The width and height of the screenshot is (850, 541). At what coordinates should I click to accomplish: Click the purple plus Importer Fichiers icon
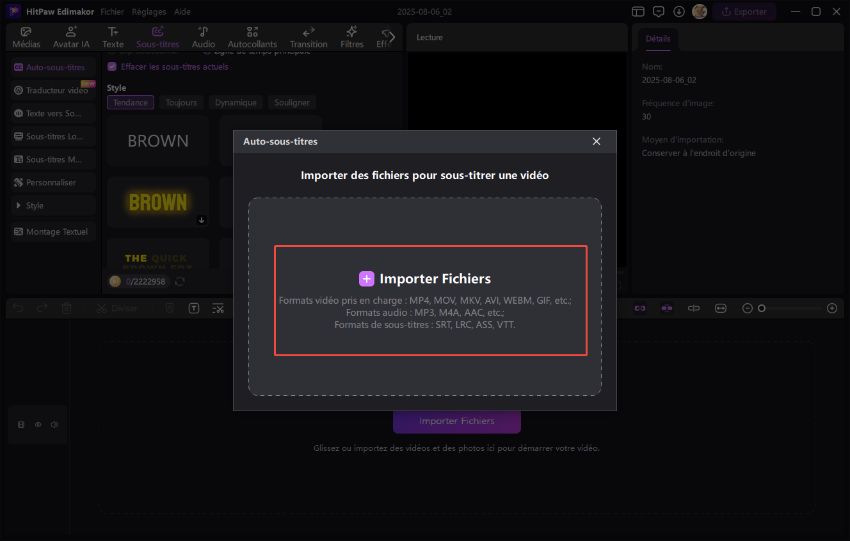pyautogui.click(x=366, y=279)
